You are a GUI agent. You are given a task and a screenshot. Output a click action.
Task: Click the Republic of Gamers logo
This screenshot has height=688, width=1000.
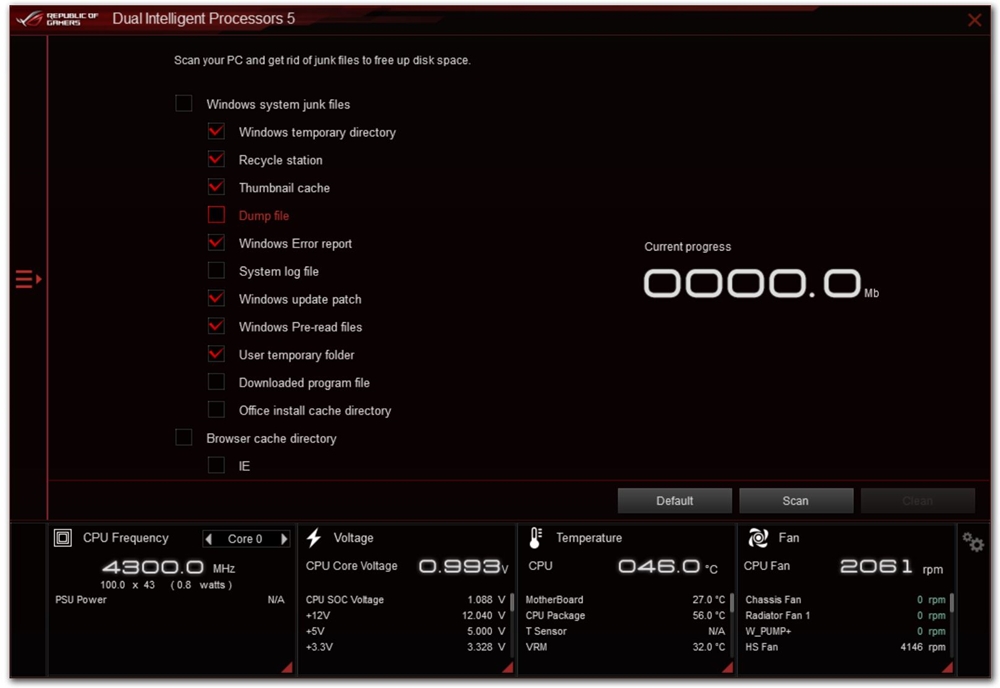59,19
